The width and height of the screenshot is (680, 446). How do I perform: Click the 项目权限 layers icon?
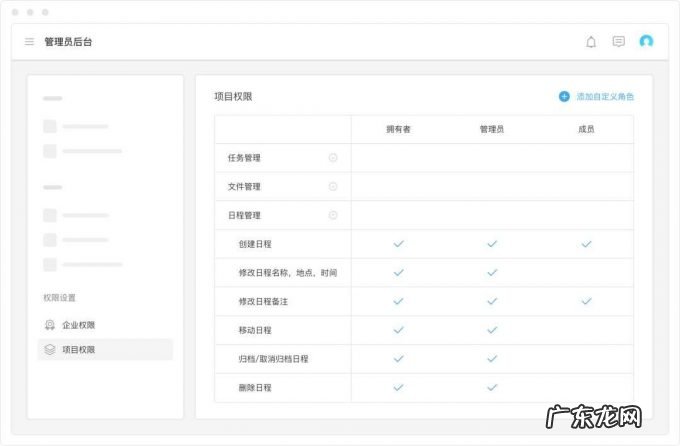pyautogui.click(x=50, y=349)
